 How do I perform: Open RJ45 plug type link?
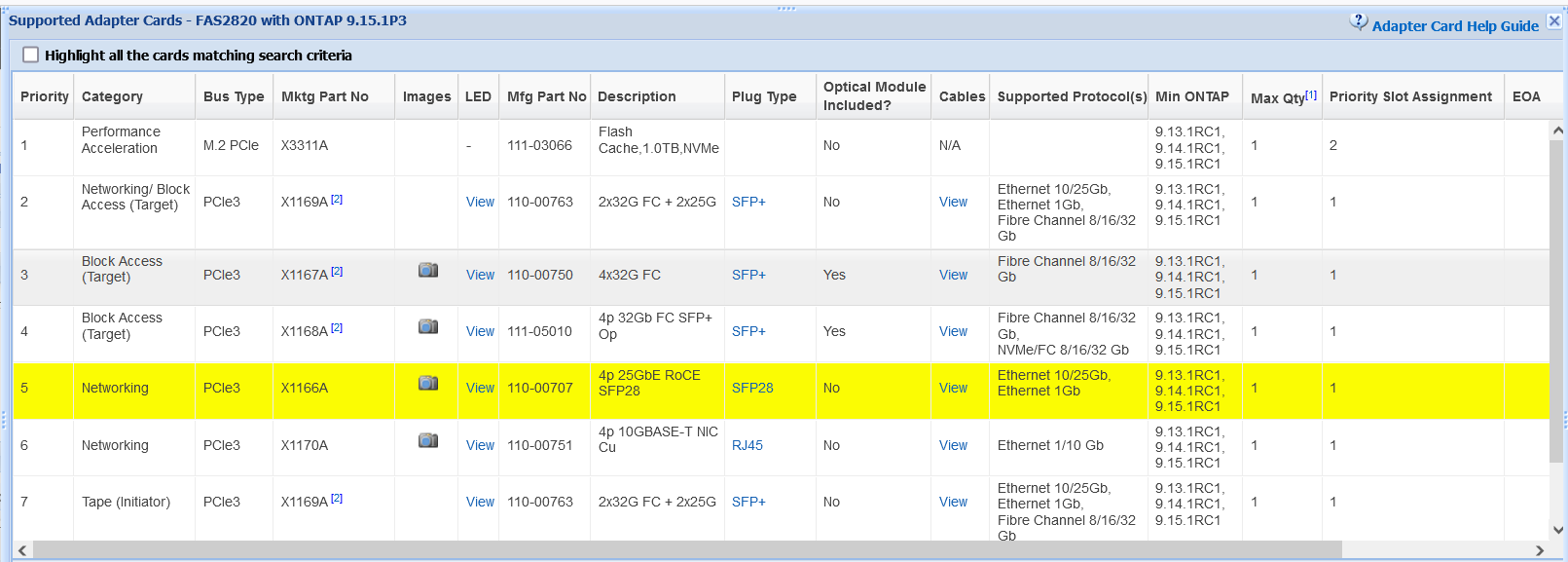pyautogui.click(x=747, y=445)
